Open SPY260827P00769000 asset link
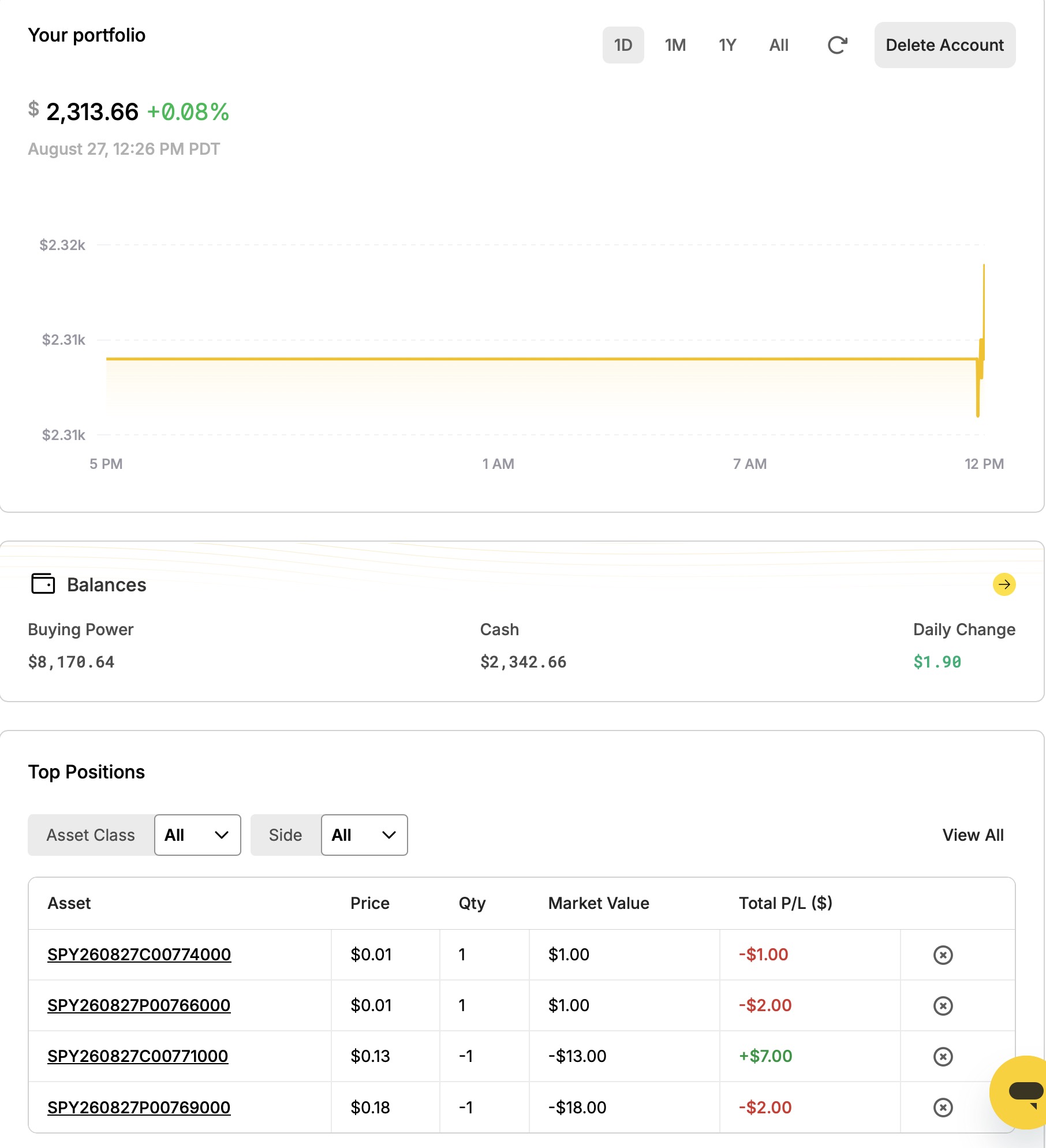Viewport: 1046px width, 1148px height. [139, 1107]
